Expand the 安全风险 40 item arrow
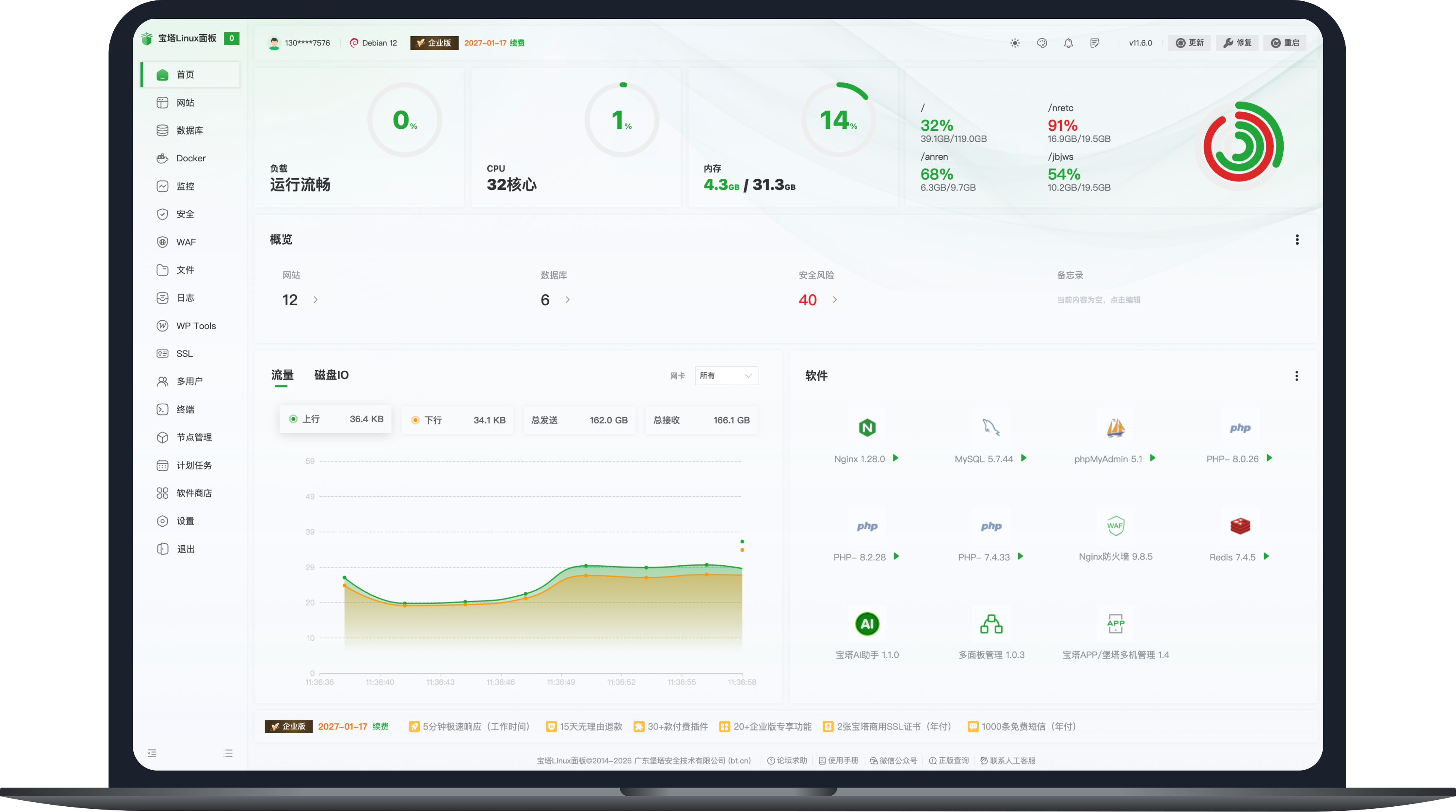Viewport: 1456px width, 812px height. [835, 300]
